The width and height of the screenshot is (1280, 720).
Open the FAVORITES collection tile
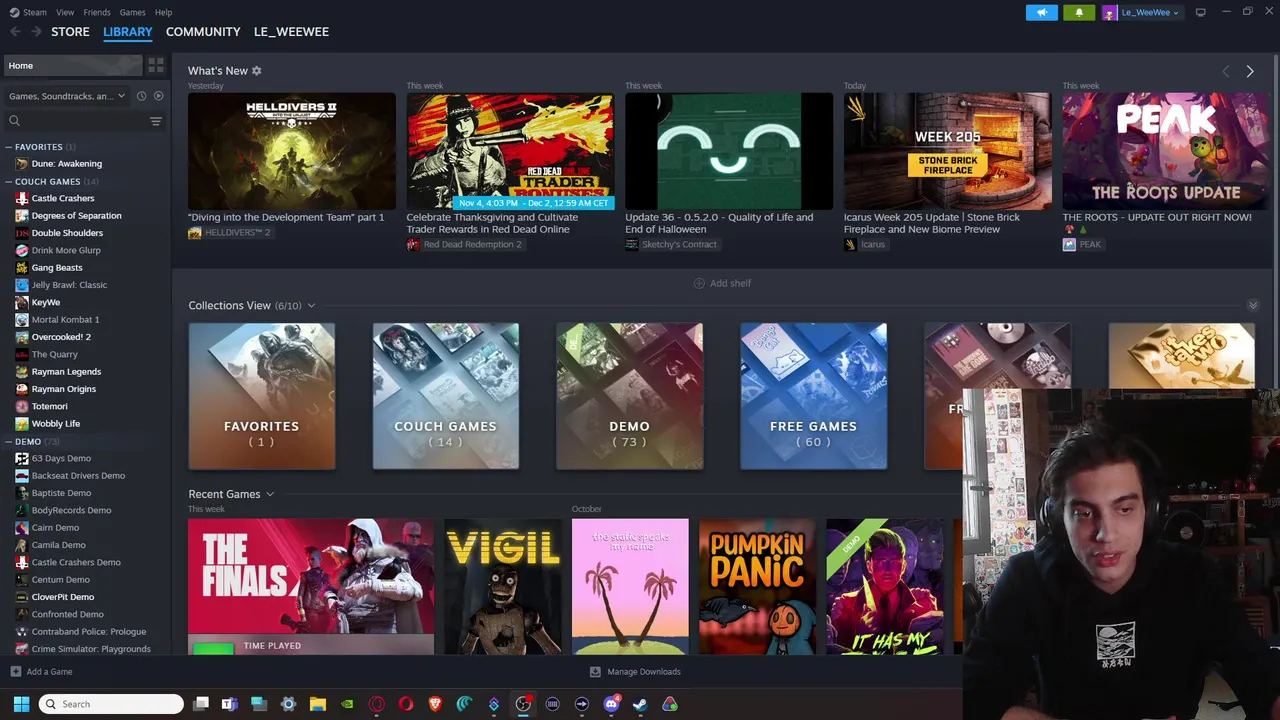(261, 396)
